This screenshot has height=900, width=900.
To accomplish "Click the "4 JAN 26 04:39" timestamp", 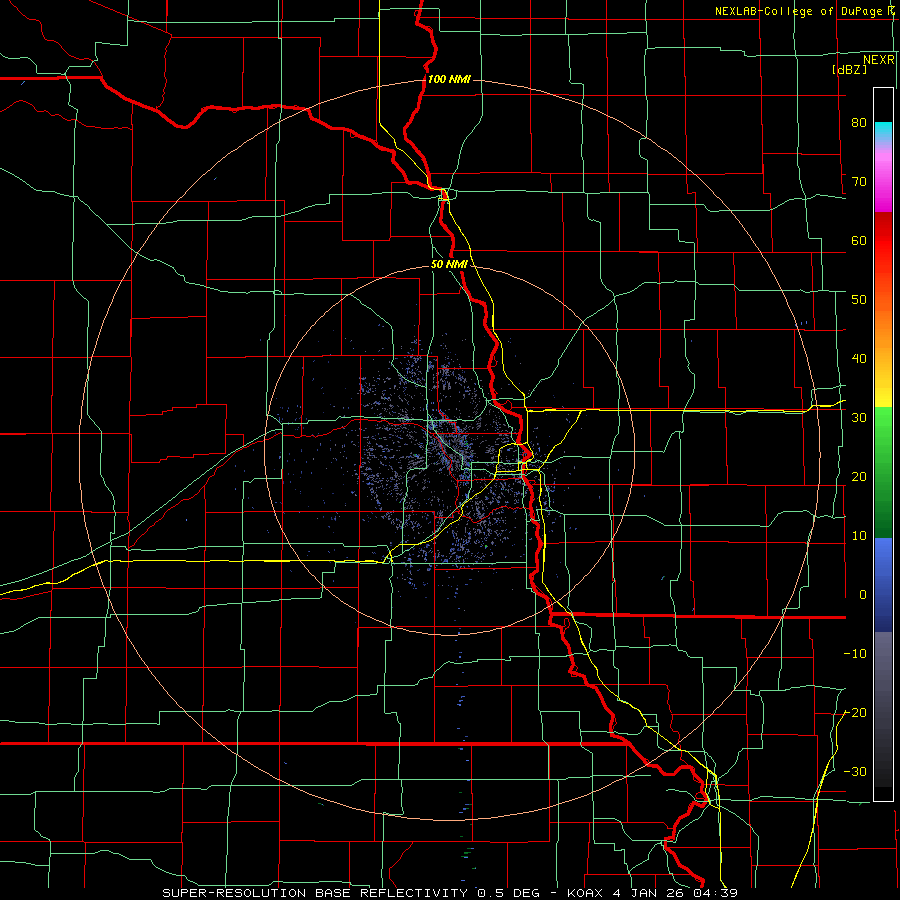I will (x=677, y=893).
